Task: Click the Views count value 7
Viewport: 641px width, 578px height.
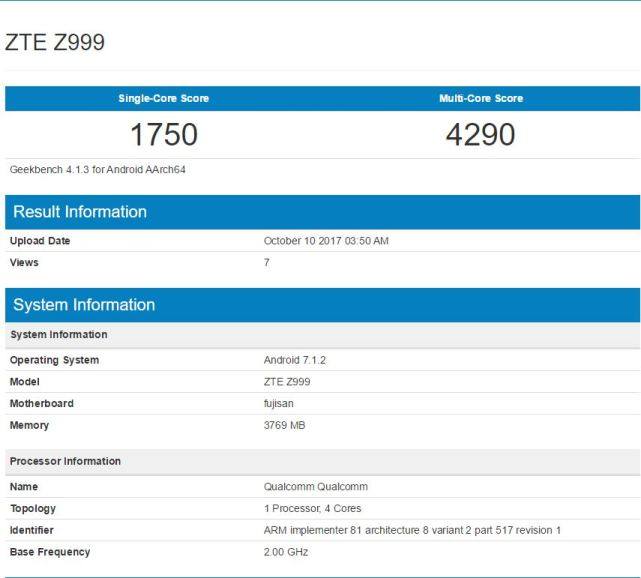Action: [267, 262]
